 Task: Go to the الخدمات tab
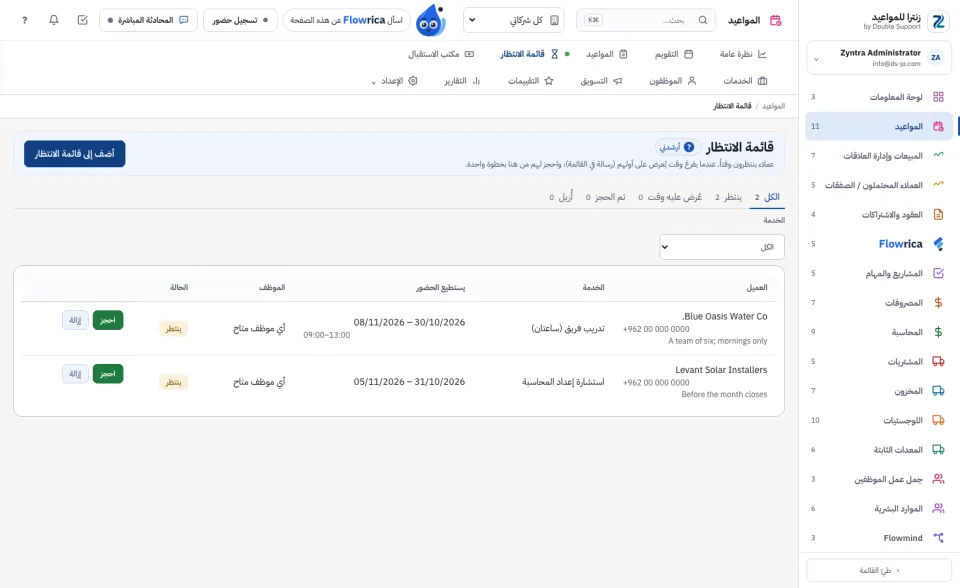coord(745,81)
